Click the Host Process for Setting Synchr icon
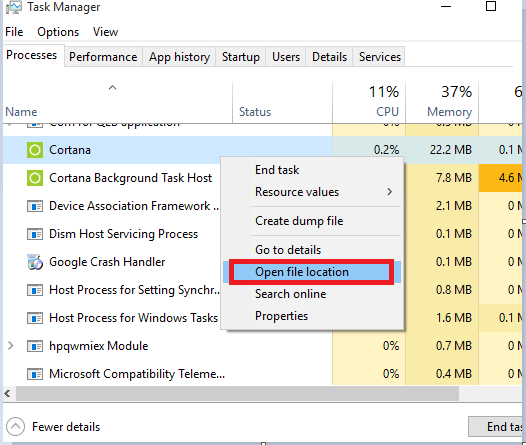 pos(35,290)
